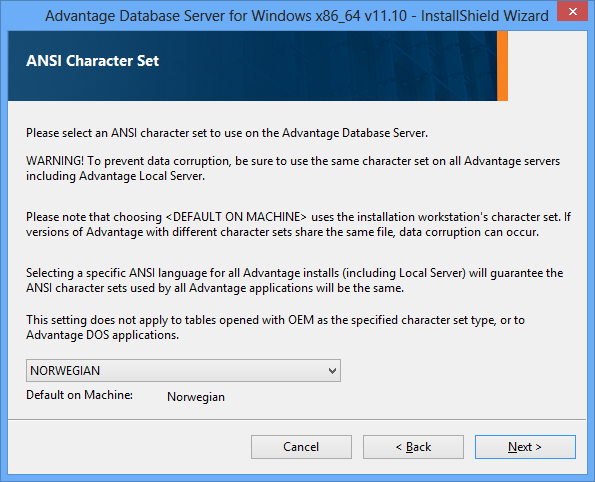The image size is (595, 482).
Task: Click 'including Advantage Local Server' text
Action: 115,176
